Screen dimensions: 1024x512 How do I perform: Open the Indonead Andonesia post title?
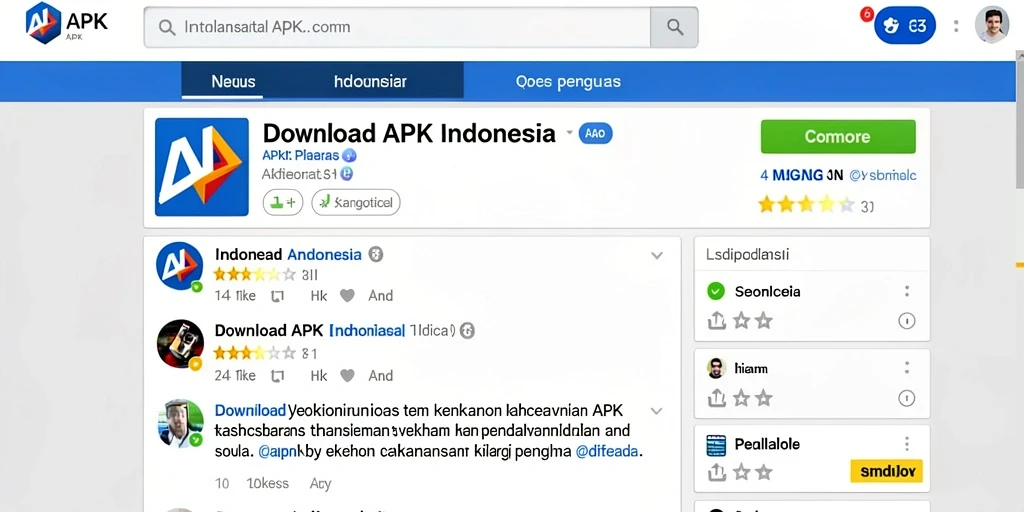click(288, 254)
